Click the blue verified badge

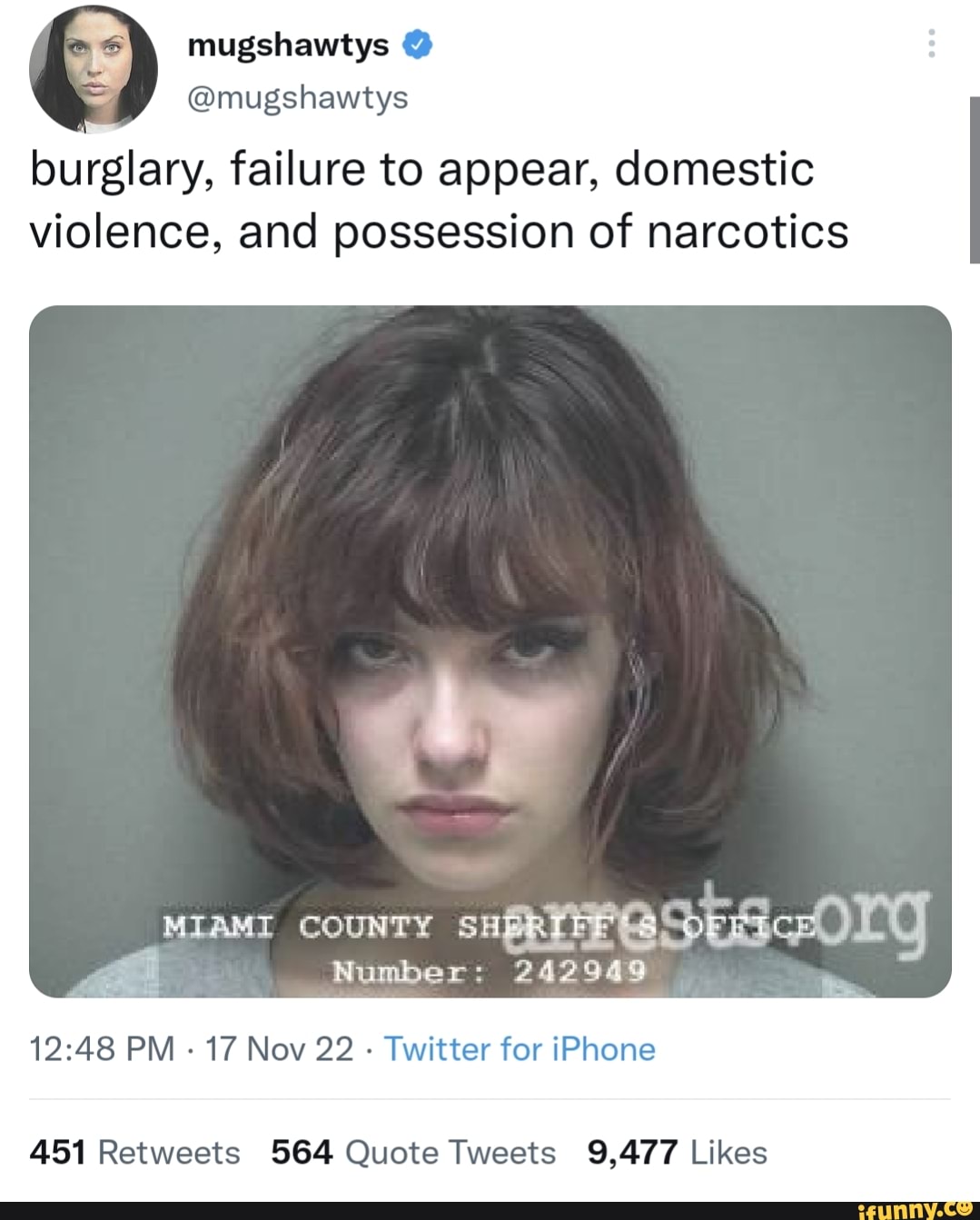point(416,45)
